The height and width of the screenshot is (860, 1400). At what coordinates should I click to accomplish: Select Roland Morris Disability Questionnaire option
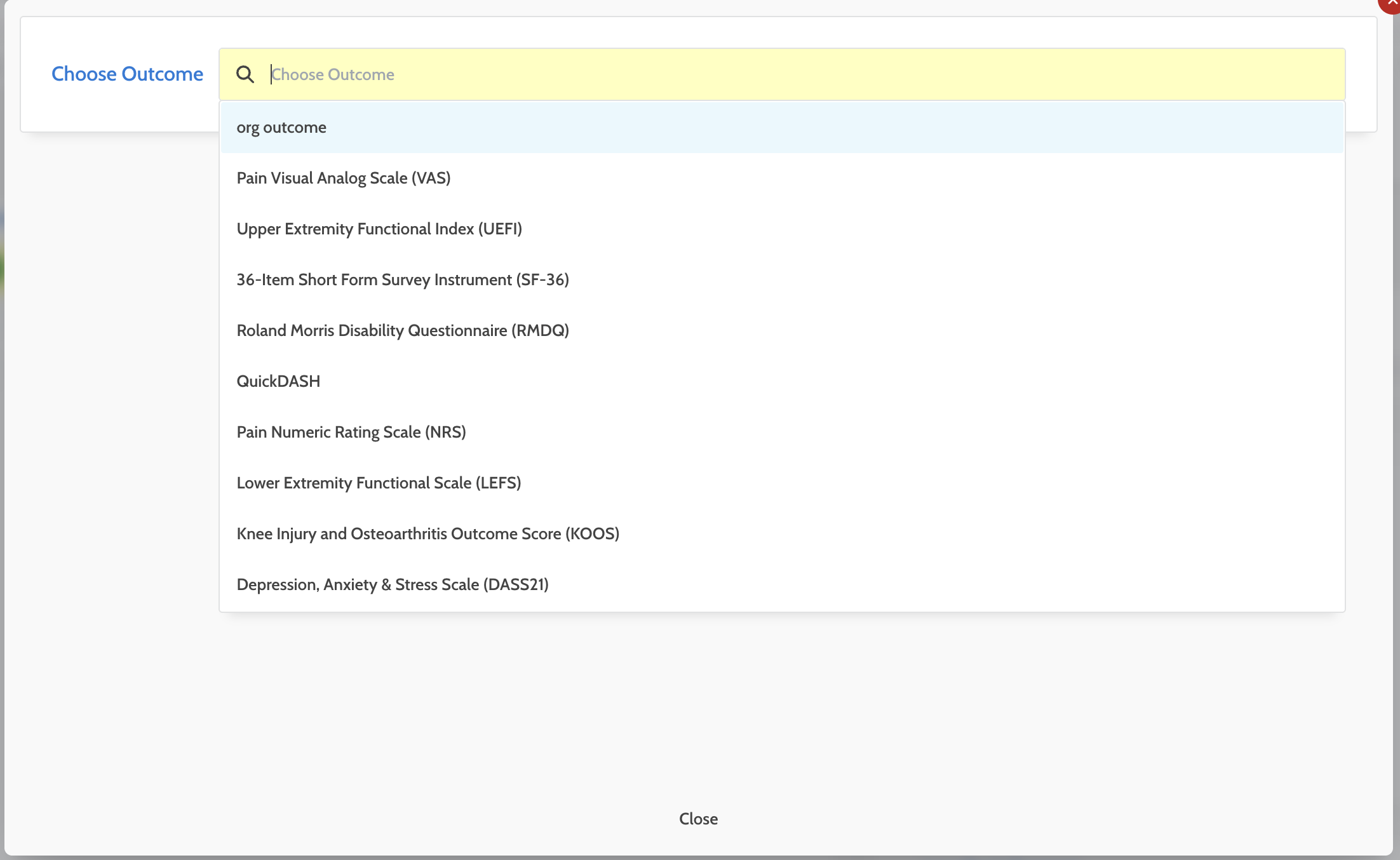403,331
